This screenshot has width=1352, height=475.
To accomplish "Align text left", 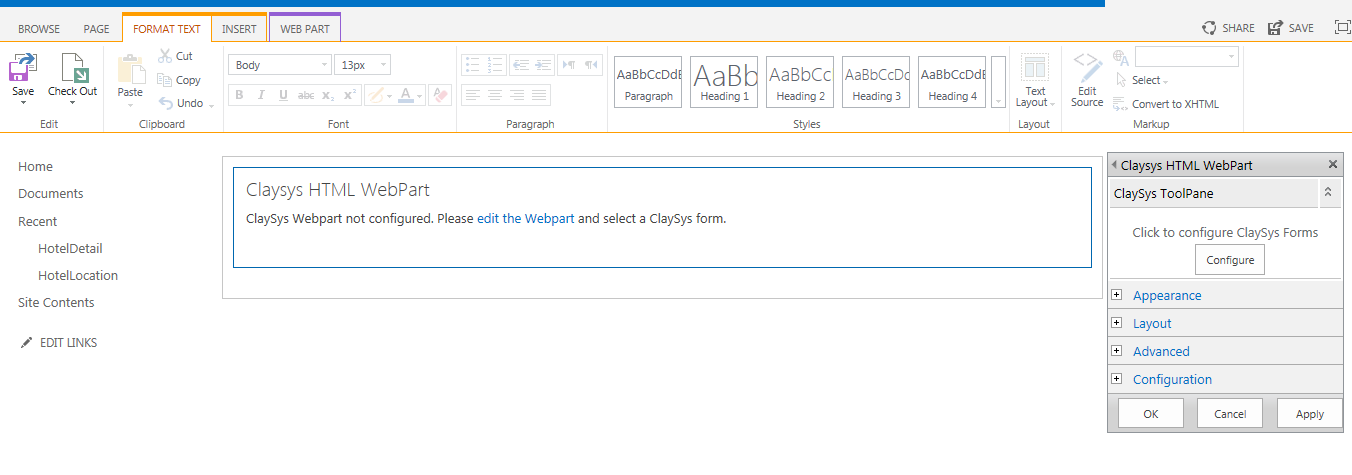I will (472, 95).
